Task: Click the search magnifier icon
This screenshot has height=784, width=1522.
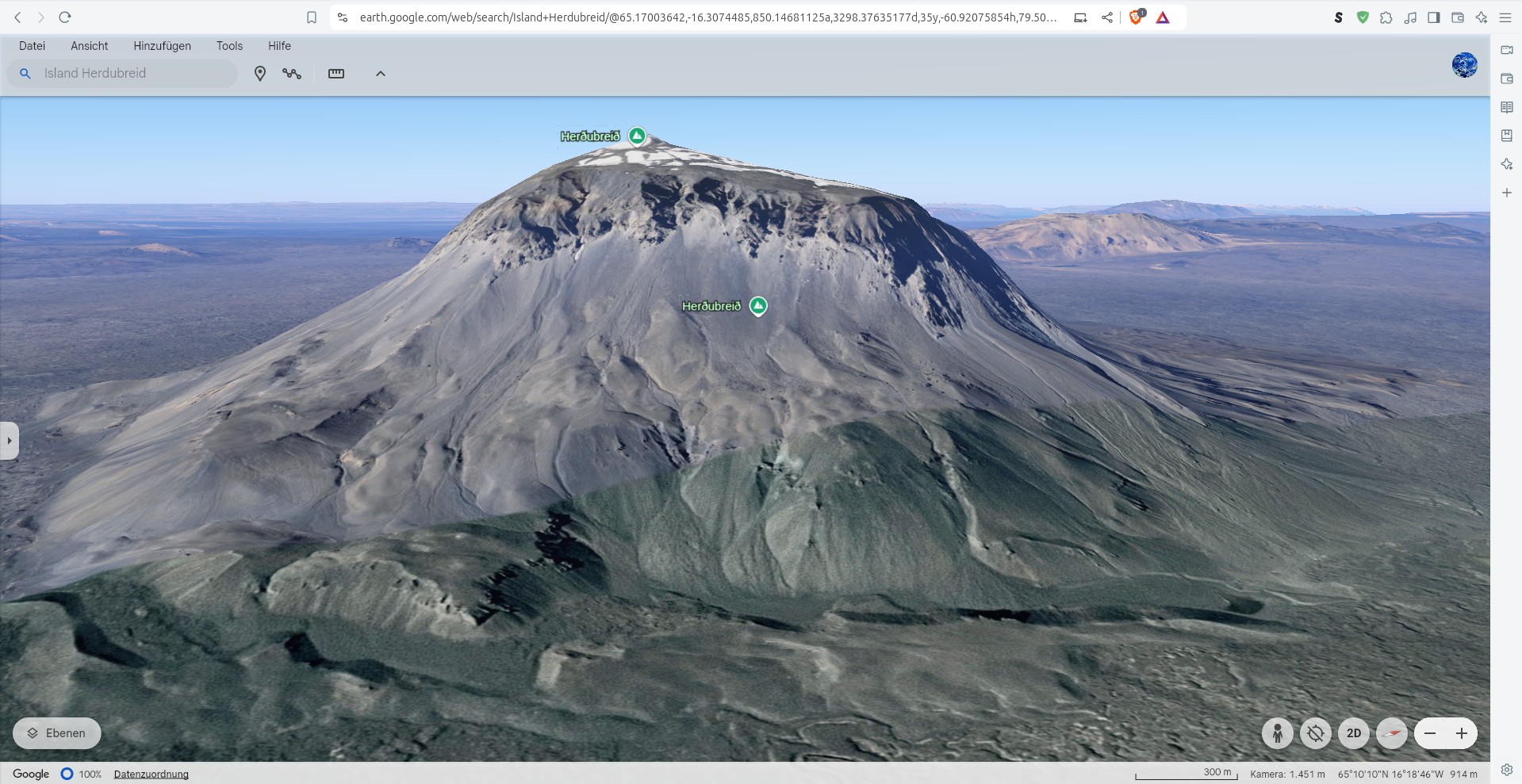Action: [x=25, y=73]
